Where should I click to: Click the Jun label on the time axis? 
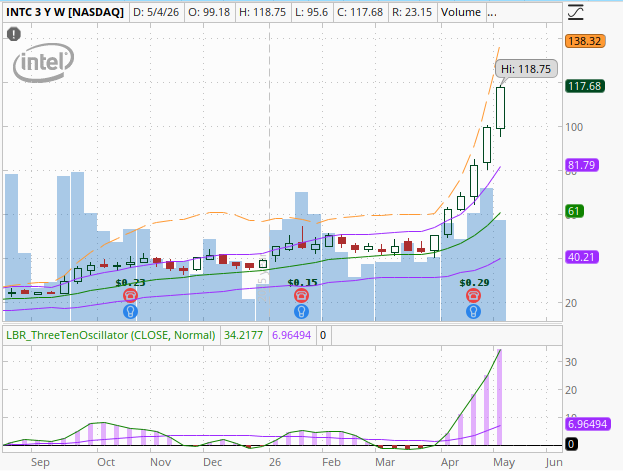click(554, 462)
